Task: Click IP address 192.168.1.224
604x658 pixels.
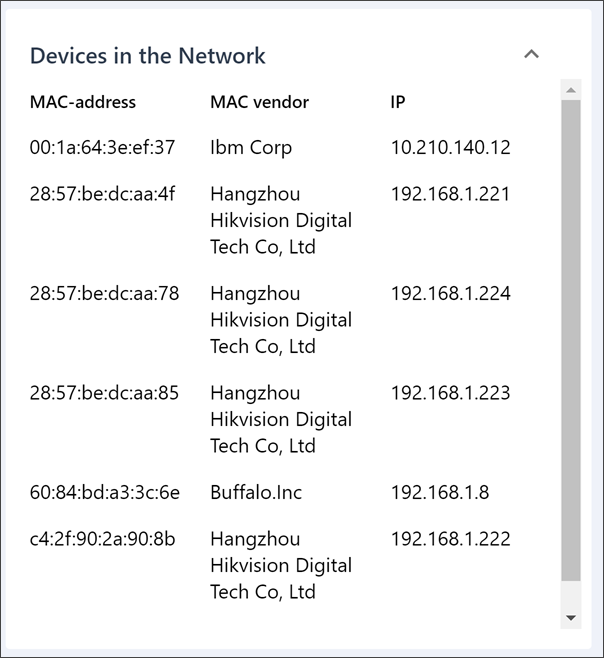Action: pos(450,294)
